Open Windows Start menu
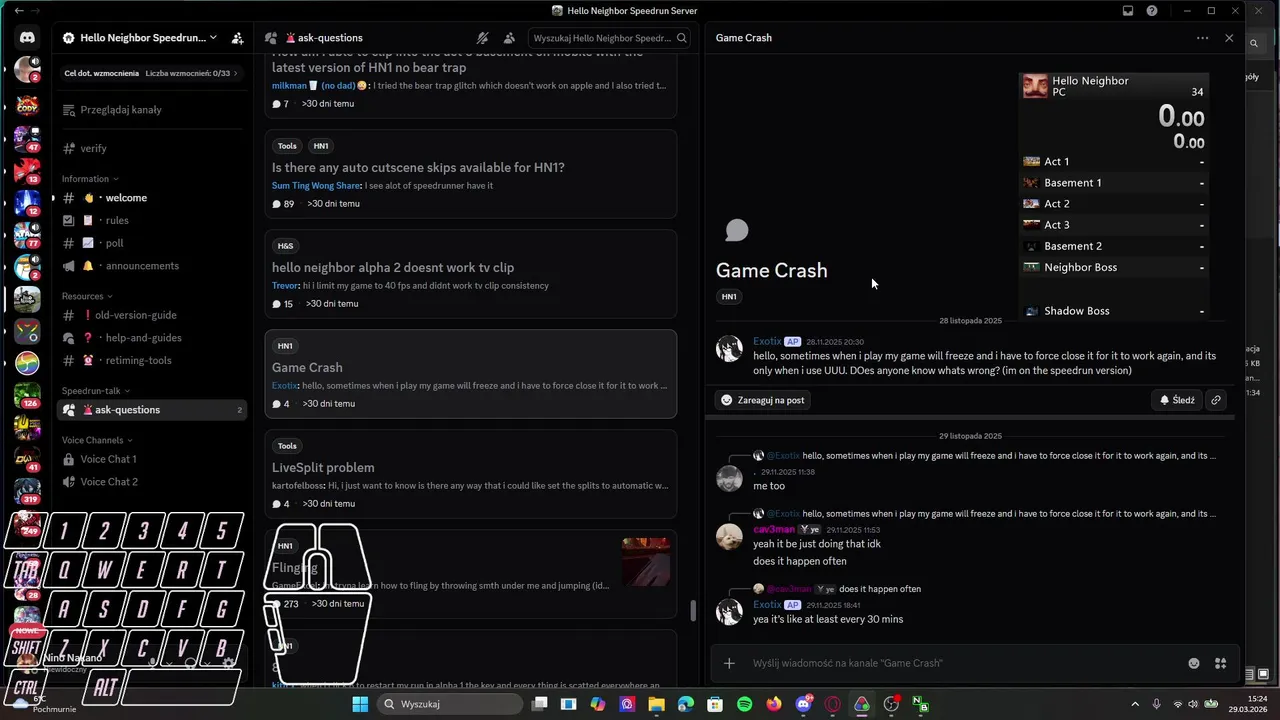 coord(360,704)
